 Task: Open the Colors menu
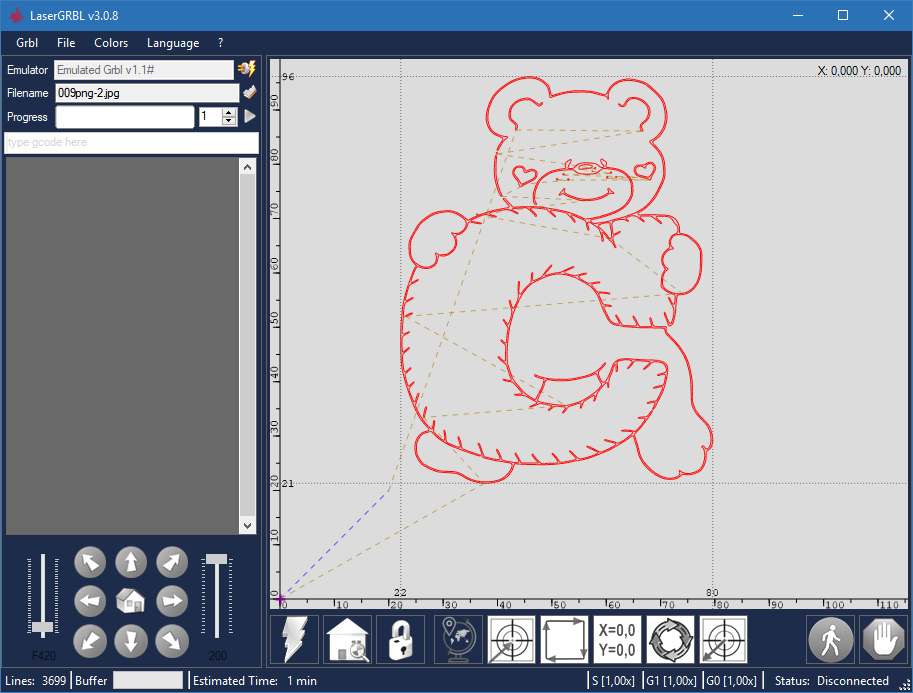coord(111,43)
